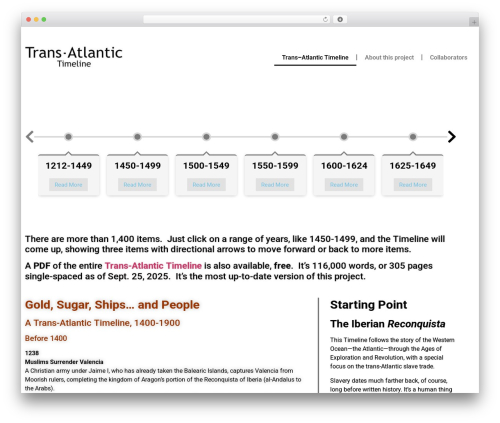500x423 pixels.
Task: Click the 'Starting Point' sidebar heading
Action: click(x=368, y=305)
